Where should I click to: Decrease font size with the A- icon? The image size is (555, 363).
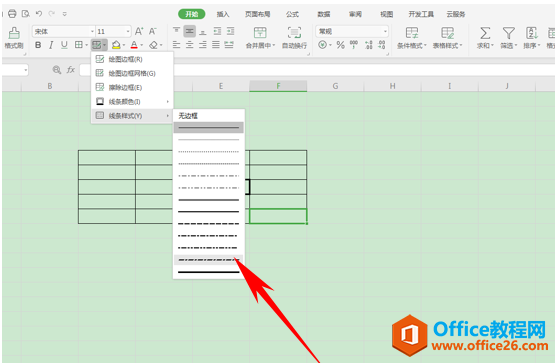coord(153,31)
